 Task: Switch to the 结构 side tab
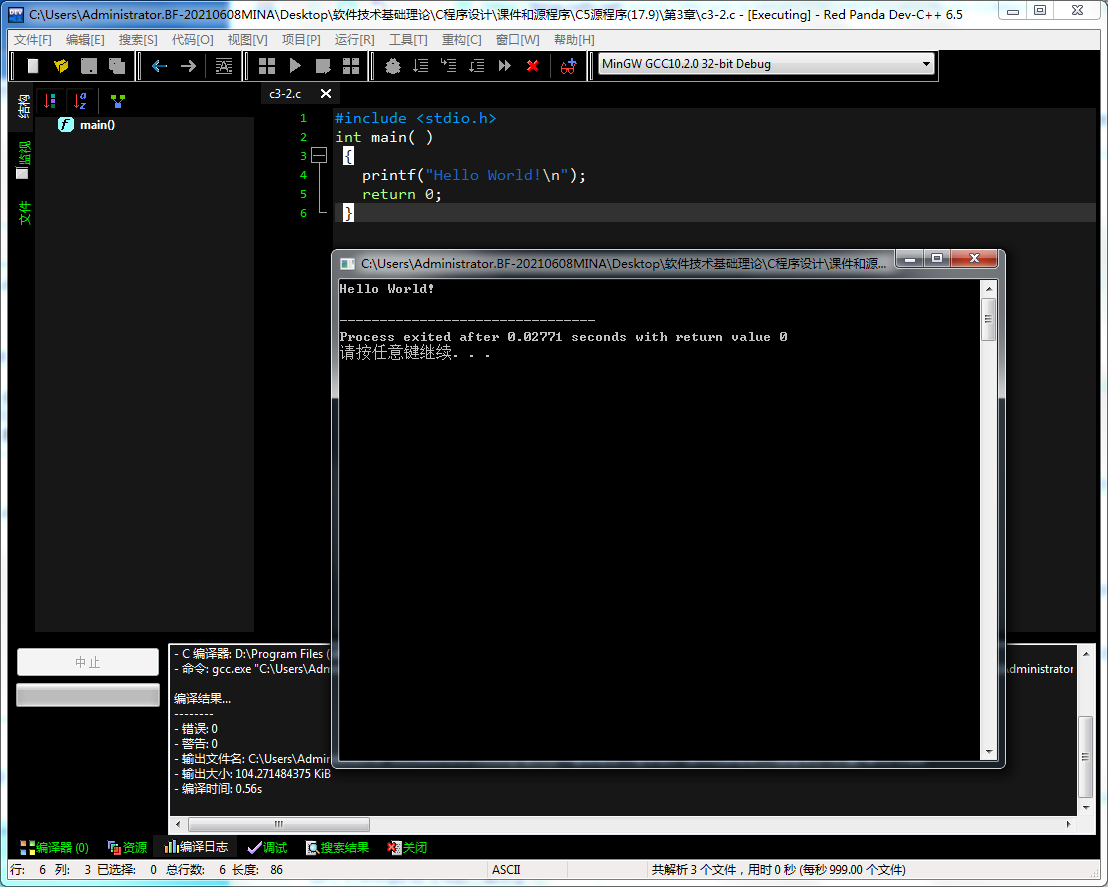(x=23, y=106)
